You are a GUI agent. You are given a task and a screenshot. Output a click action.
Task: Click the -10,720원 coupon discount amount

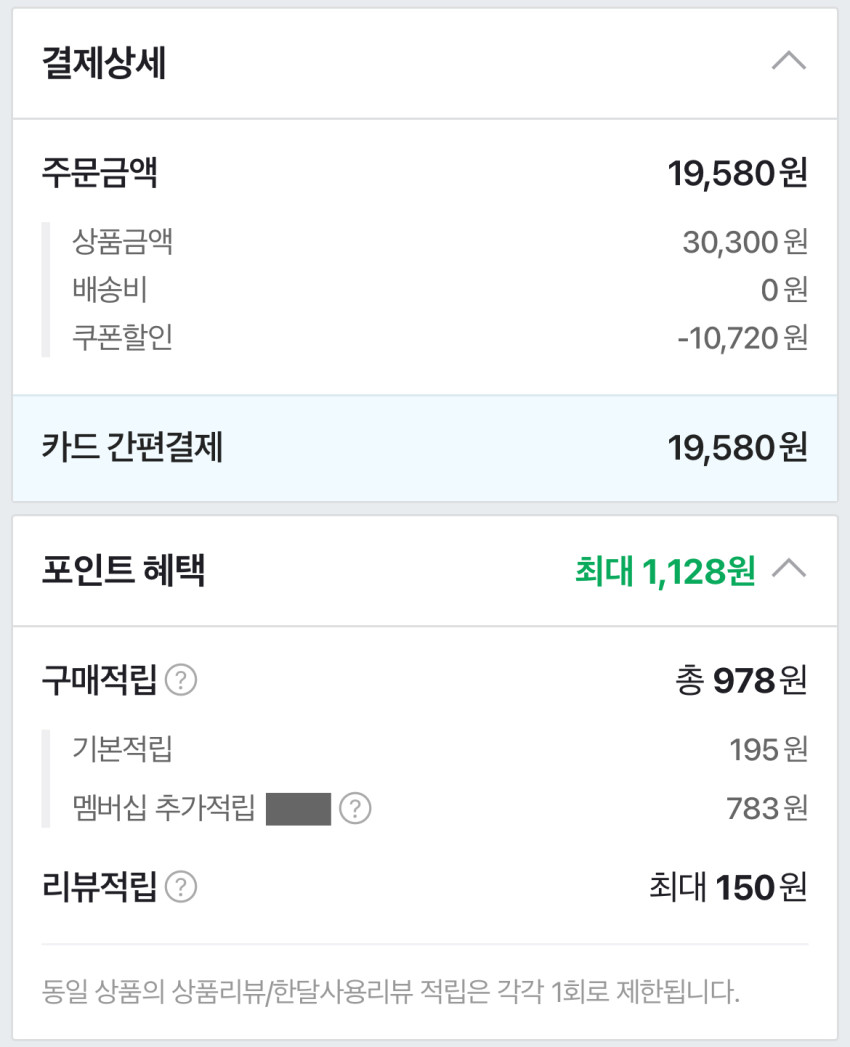point(742,338)
